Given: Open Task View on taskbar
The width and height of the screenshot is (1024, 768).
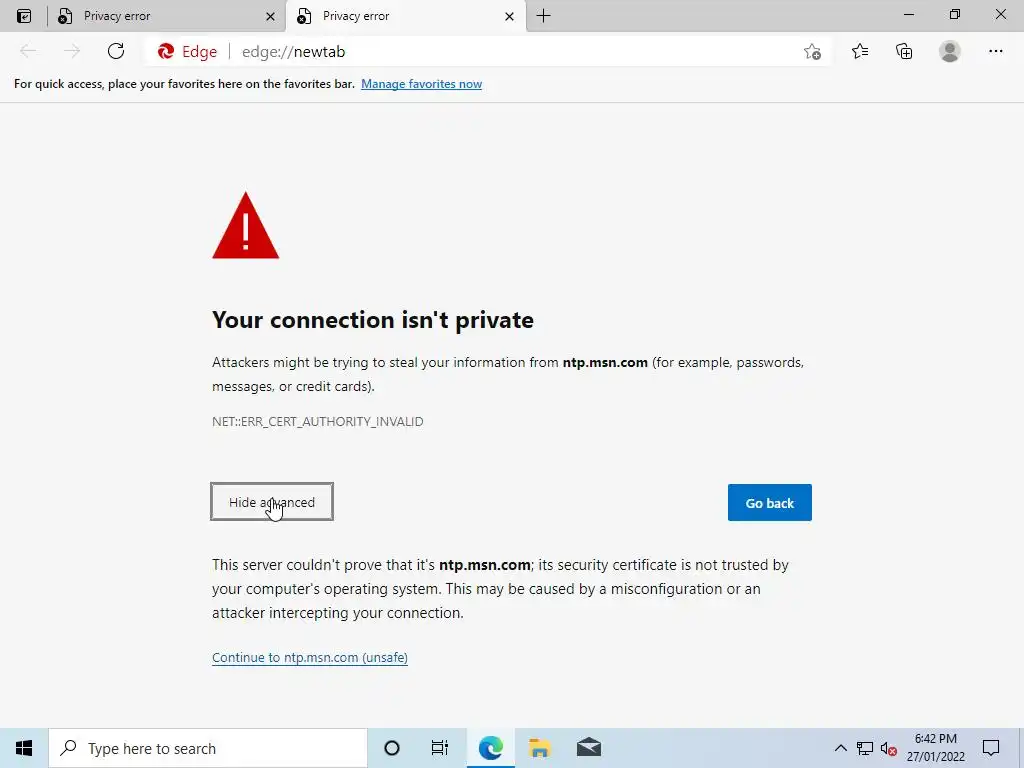Looking at the screenshot, I should click(x=440, y=748).
